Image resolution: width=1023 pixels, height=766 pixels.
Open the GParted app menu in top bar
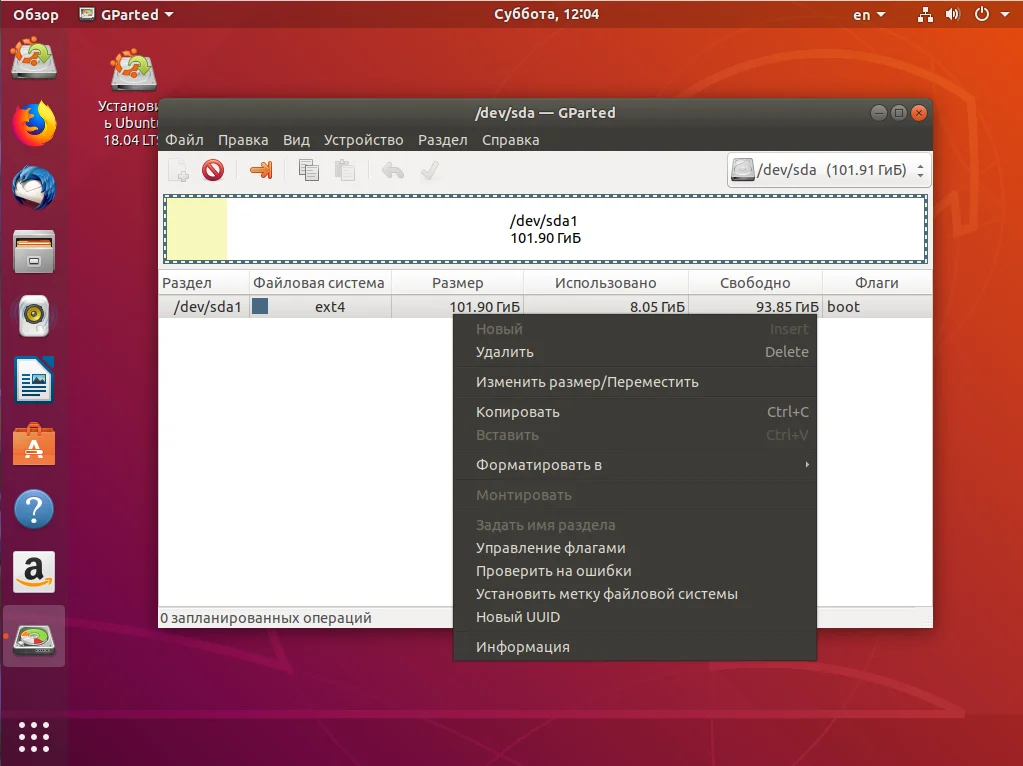tap(125, 15)
